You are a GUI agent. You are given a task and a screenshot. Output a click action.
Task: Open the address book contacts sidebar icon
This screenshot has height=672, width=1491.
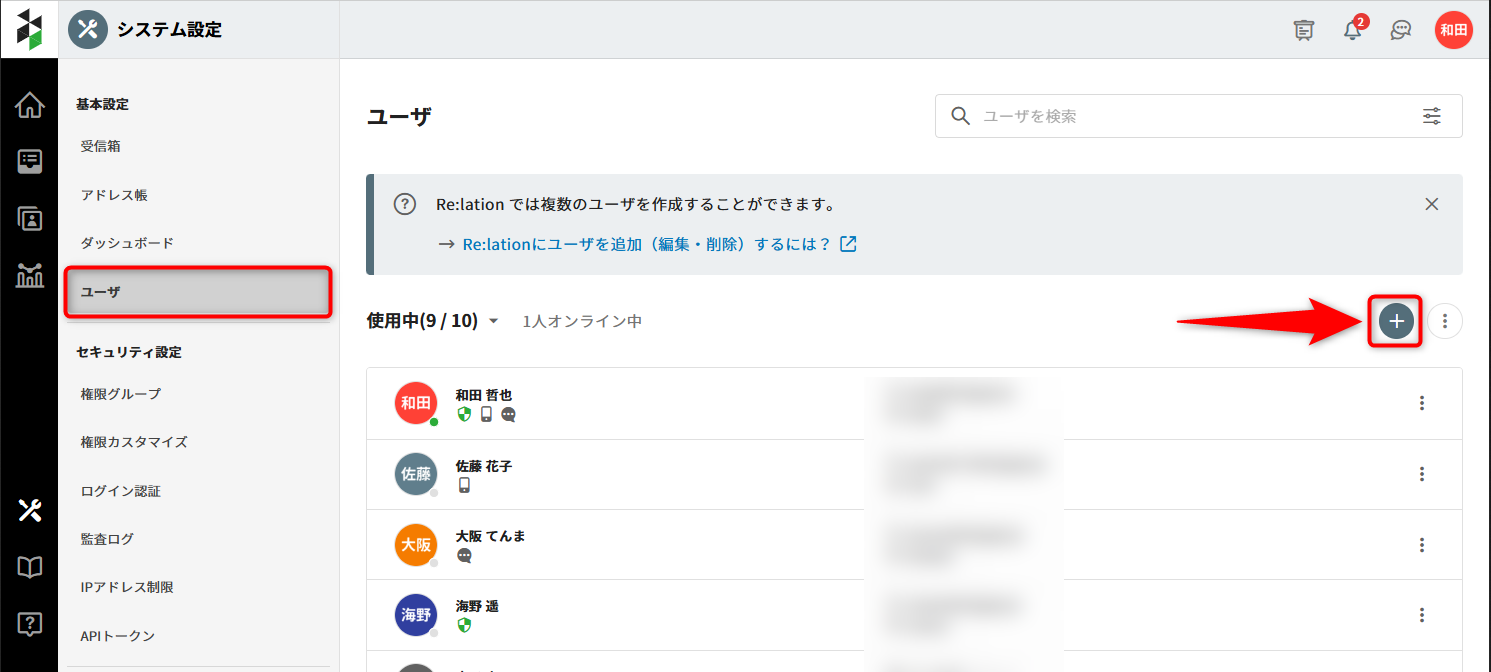tap(30, 218)
